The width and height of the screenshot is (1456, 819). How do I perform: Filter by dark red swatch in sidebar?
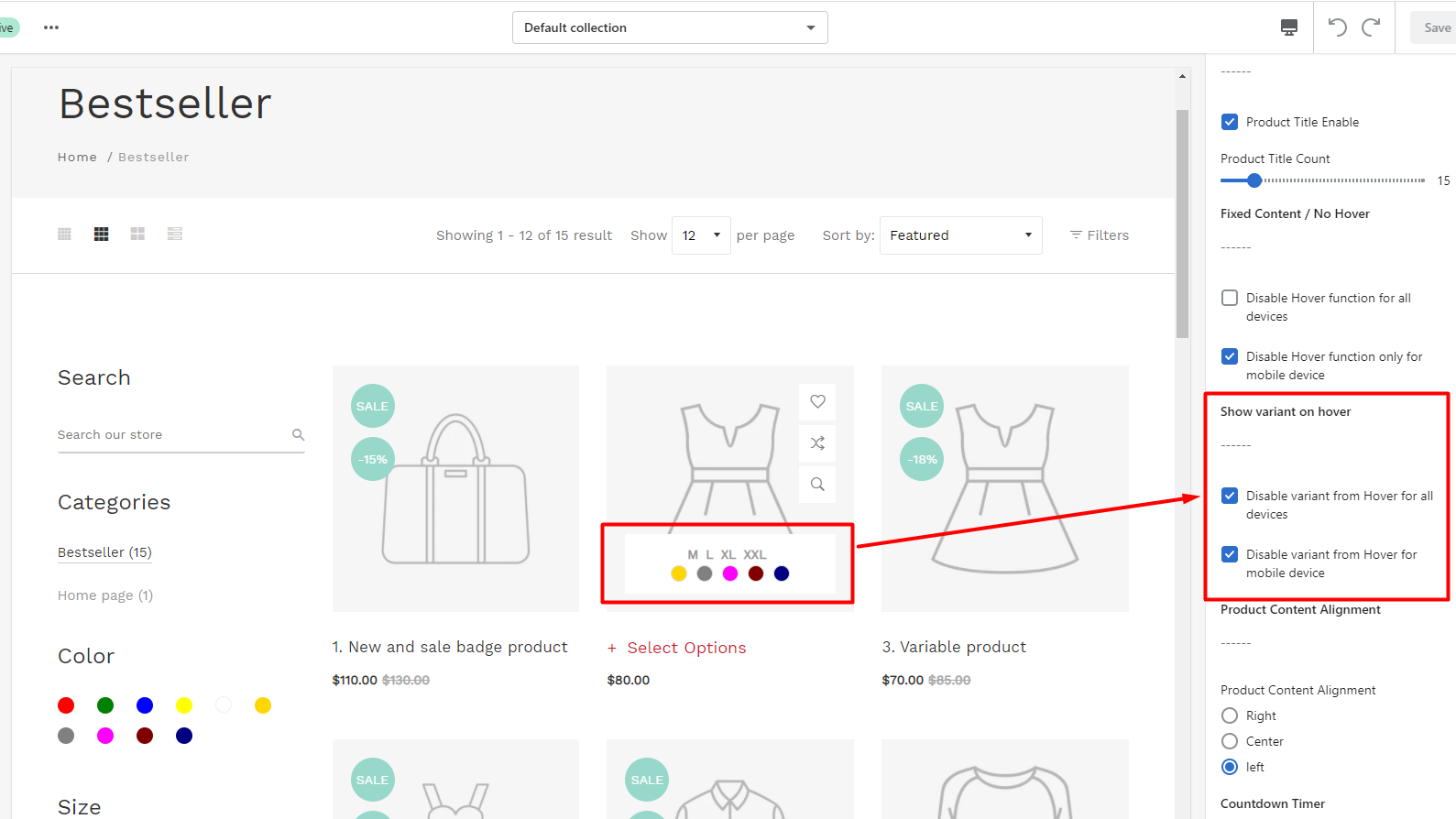(145, 736)
